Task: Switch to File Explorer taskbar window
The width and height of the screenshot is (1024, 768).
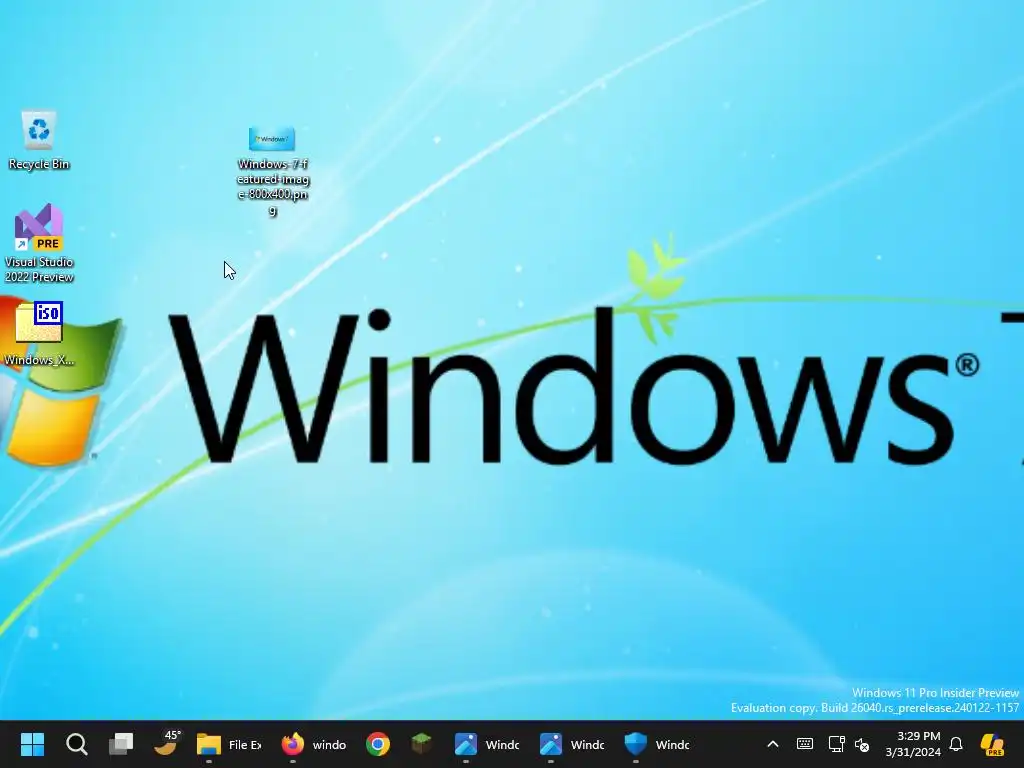Action: tap(229, 744)
